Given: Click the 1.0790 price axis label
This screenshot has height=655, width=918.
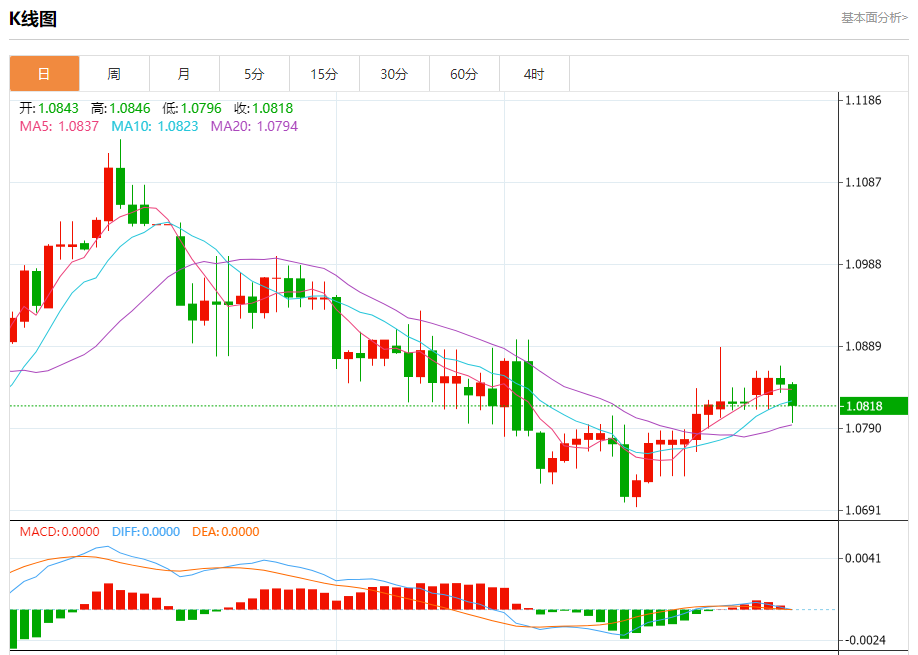Looking at the screenshot, I should [863, 428].
